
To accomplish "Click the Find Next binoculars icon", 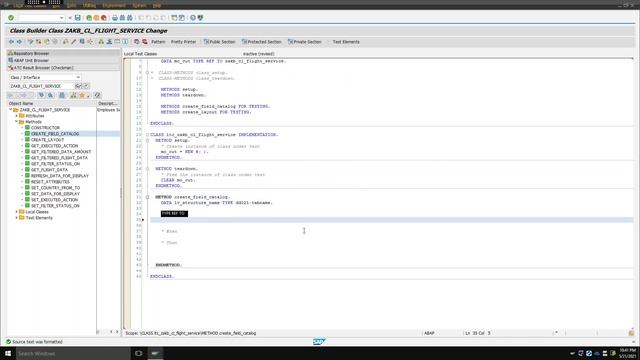I will (129, 18).
